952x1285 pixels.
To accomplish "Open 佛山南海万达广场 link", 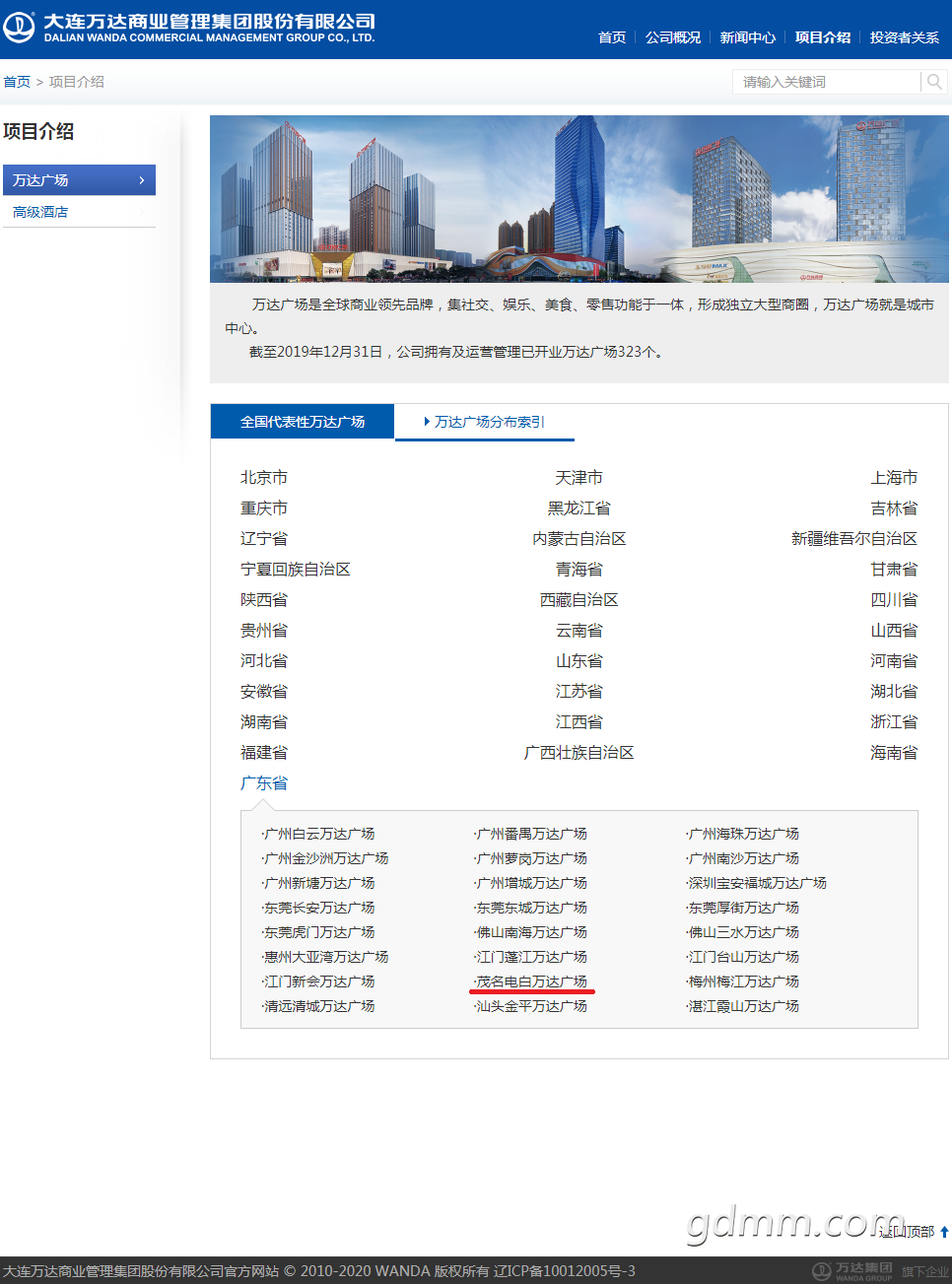I will (x=531, y=932).
